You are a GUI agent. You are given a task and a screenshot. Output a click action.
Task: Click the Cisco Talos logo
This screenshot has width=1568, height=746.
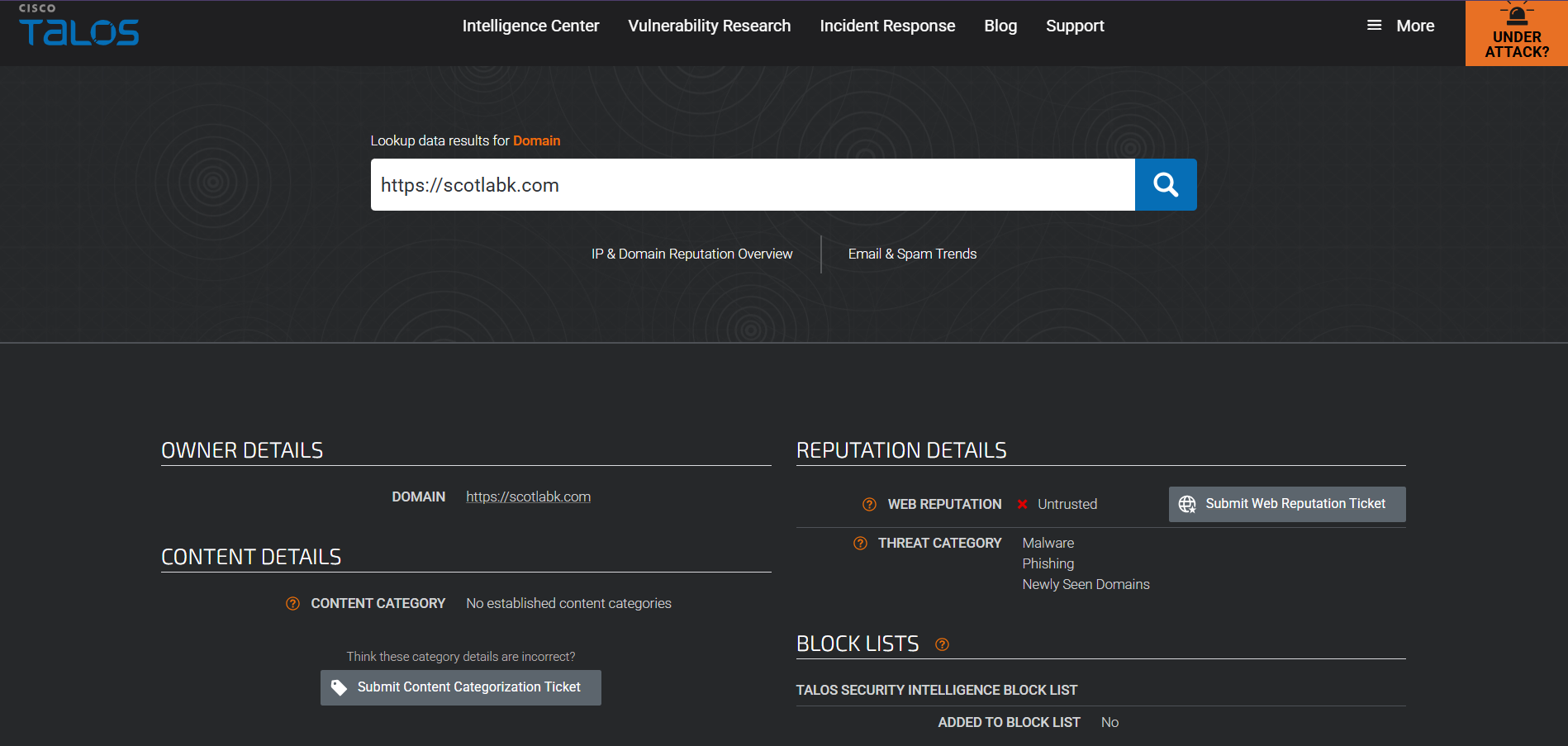coord(79,25)
